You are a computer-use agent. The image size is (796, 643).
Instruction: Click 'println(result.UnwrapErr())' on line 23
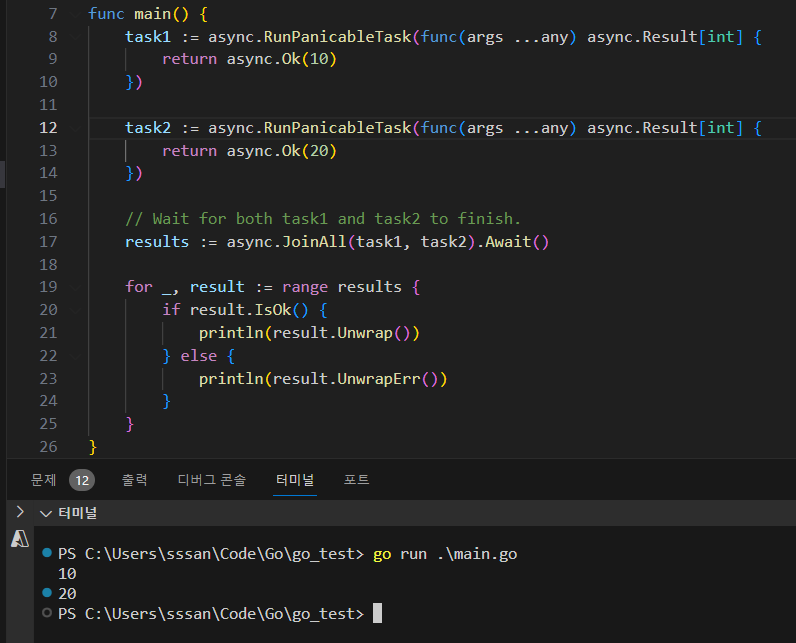coord(323,379)
